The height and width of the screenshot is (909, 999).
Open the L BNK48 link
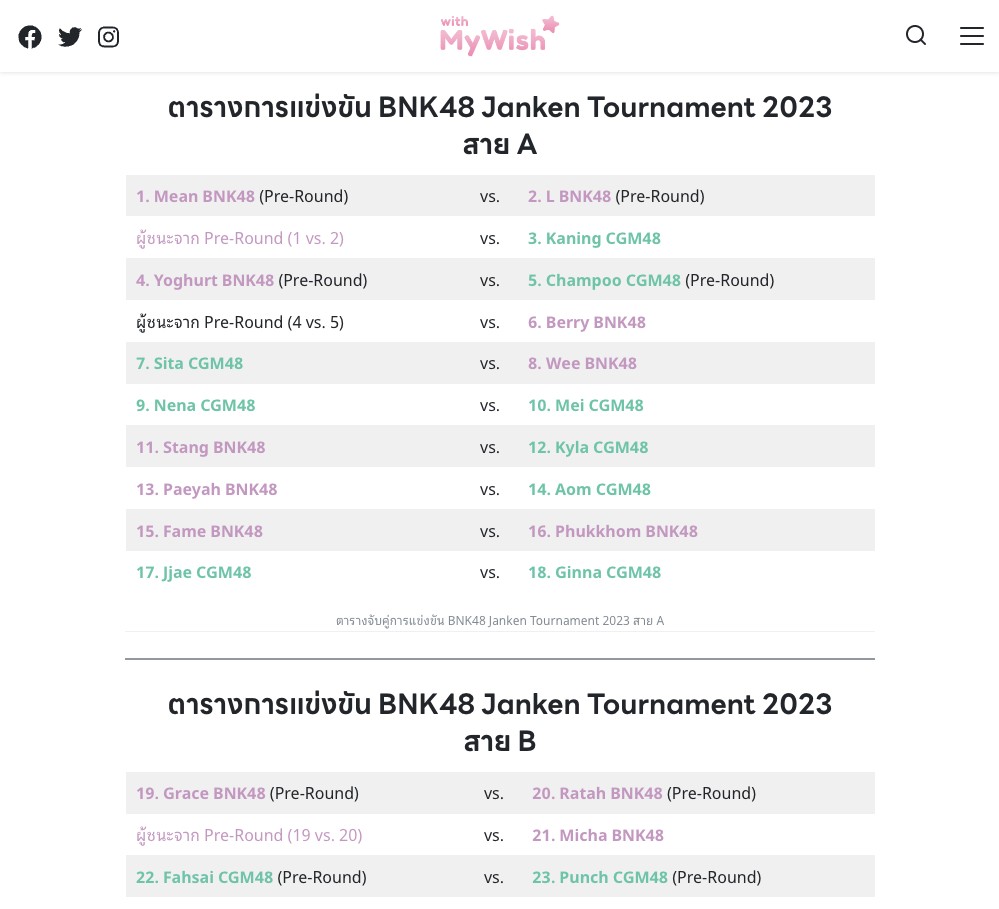569,196
